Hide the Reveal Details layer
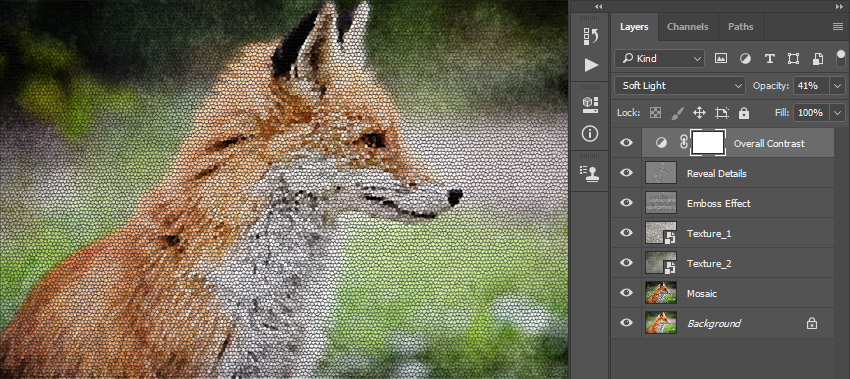The image size is (850, 379). click(626, 173)
